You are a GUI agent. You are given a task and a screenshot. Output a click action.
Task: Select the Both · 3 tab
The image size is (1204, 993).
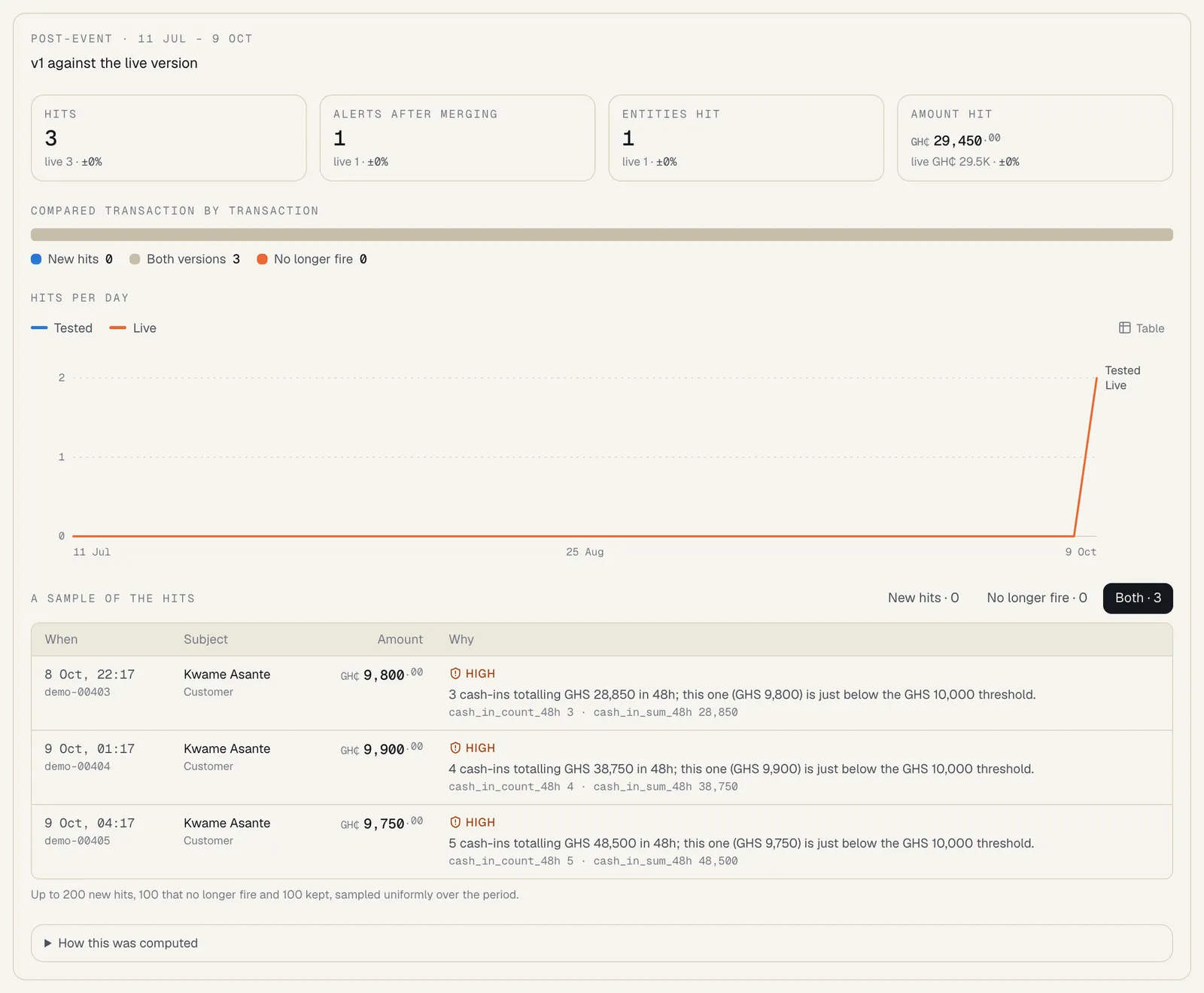(x=1138, y=598)
